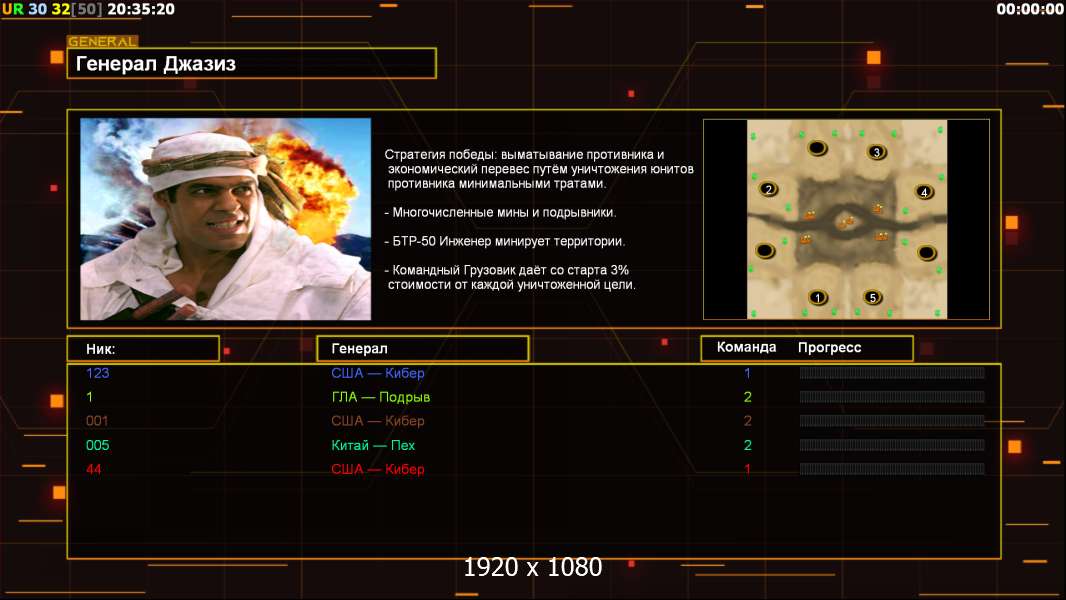Click team number for player 005

[x=747, y=445]
